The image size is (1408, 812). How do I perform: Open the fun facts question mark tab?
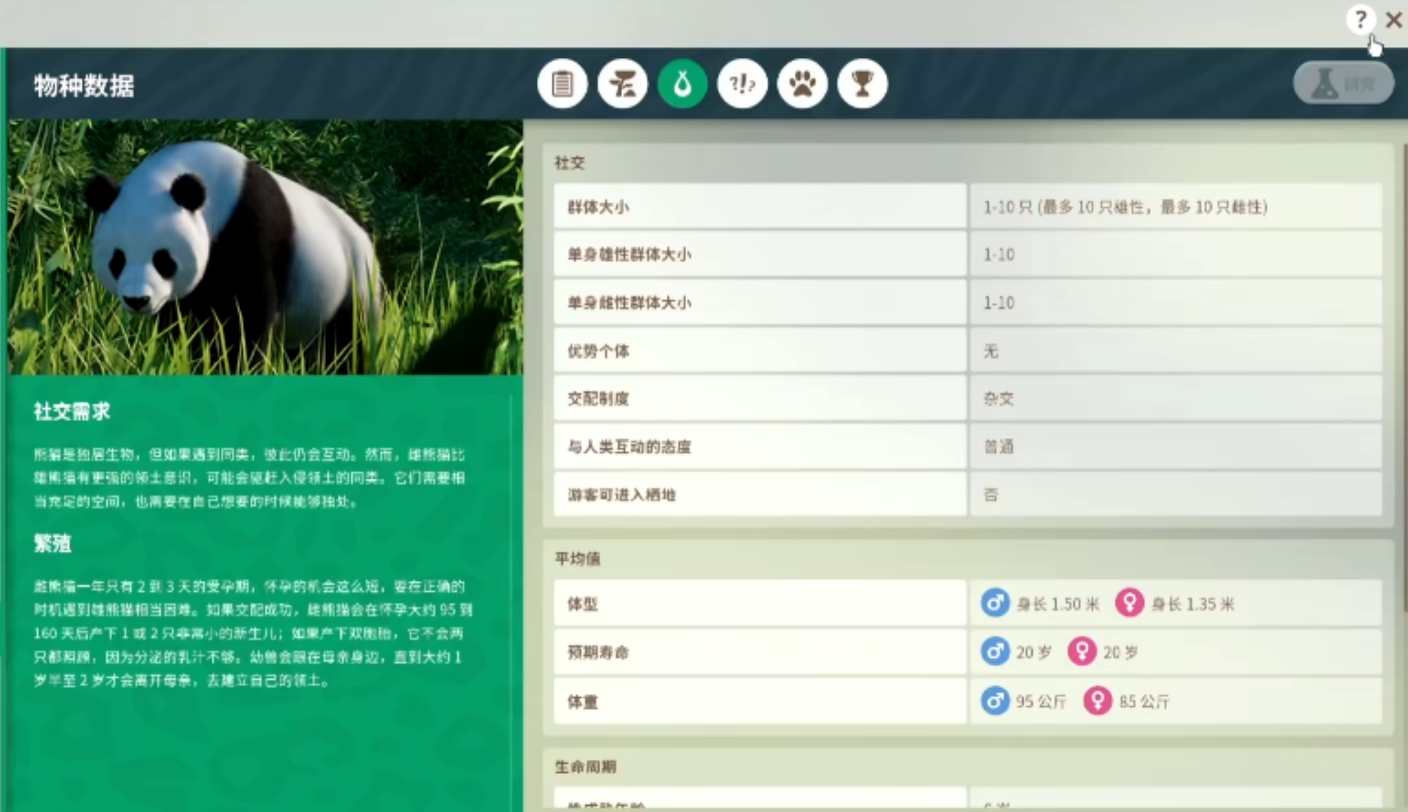click(x=742, y=85)
